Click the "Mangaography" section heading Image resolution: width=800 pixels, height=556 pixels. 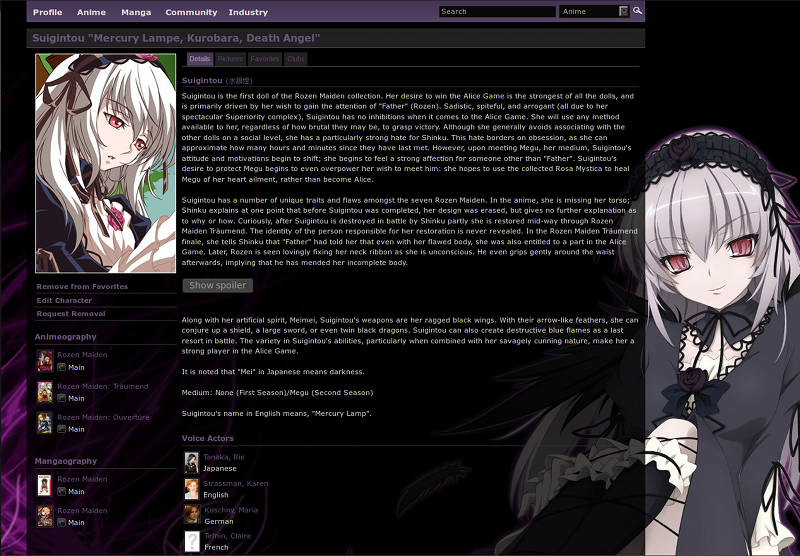[x=66, y=461]
